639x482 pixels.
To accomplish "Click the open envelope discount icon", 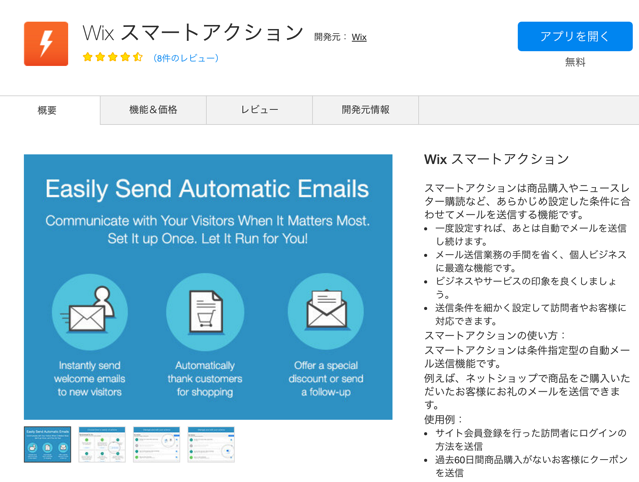I will tap(326, 312).
